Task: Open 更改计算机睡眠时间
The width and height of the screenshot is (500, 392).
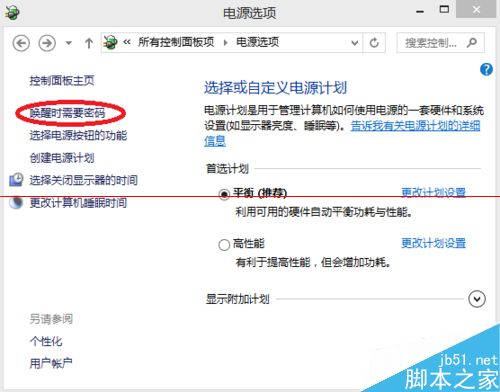Action: click(78, 202)
